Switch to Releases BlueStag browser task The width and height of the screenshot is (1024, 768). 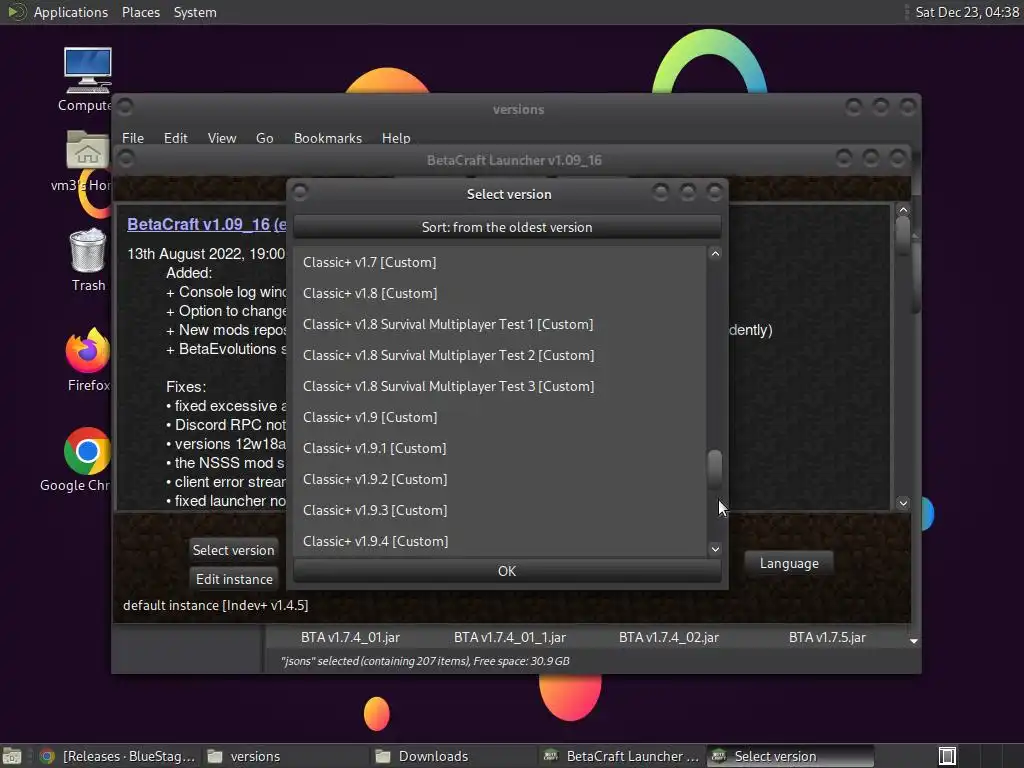pyautogui.click(x=118, y=756)
